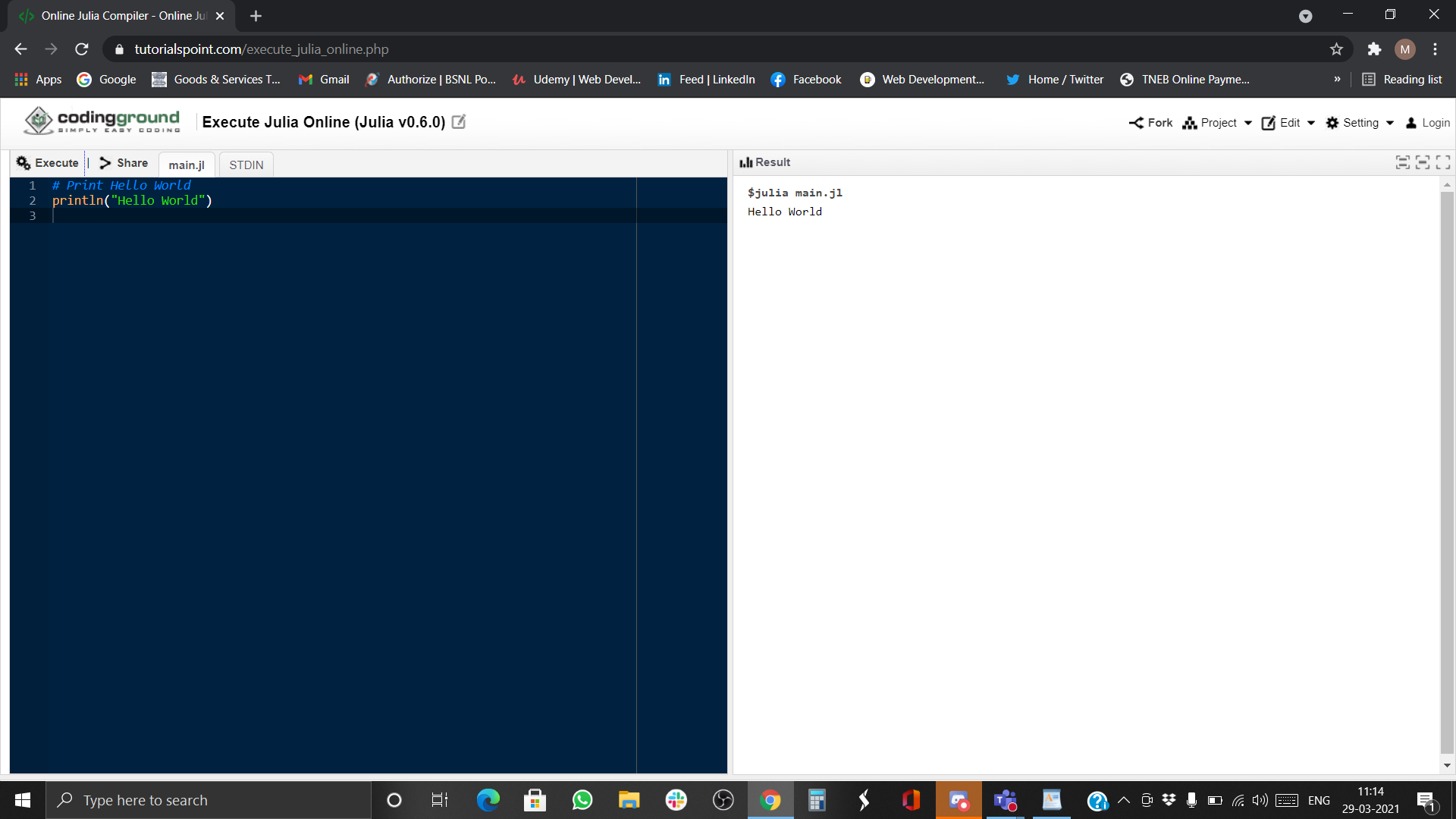
Task: Open Chrome extensions puzzle icon
Action: [x=1374, y=49]
